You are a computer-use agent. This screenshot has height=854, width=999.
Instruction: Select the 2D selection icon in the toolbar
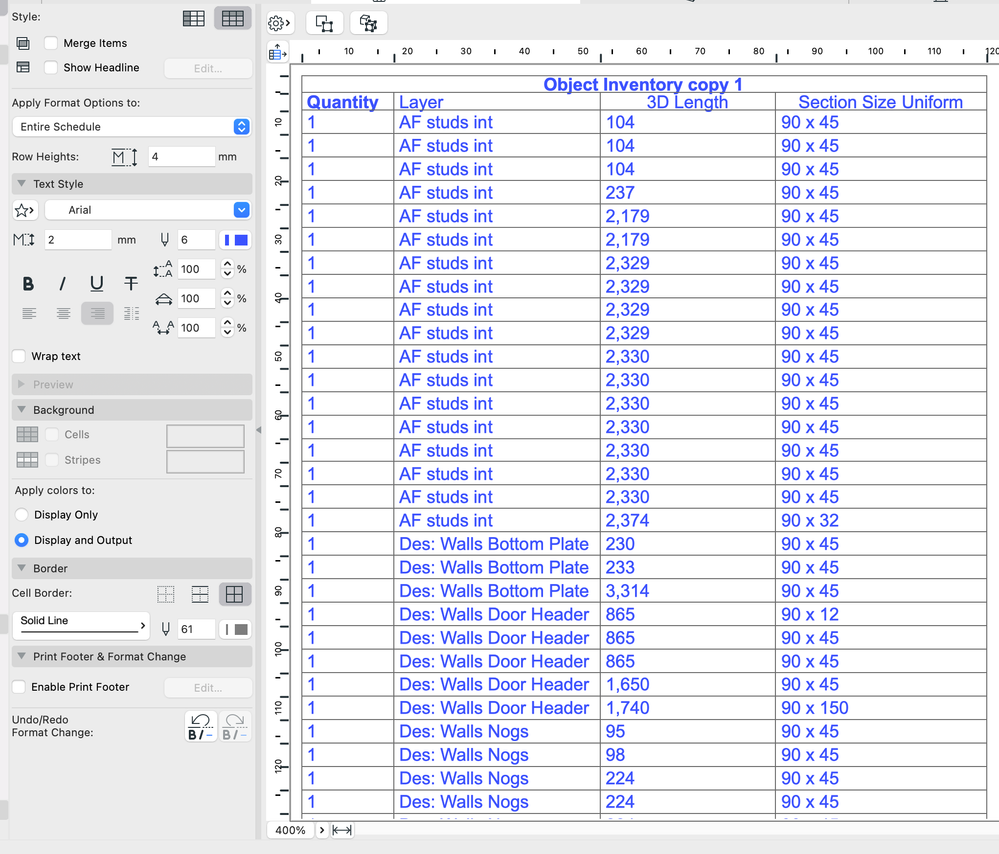[324, 22]
